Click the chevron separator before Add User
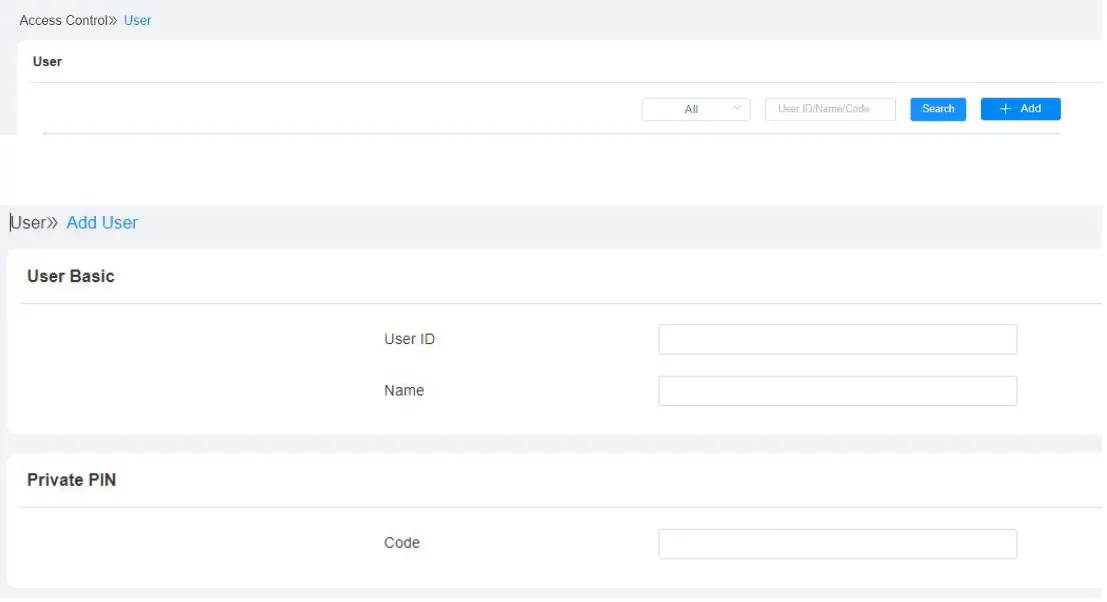The image size is (1107, 602). click(53, 223)
